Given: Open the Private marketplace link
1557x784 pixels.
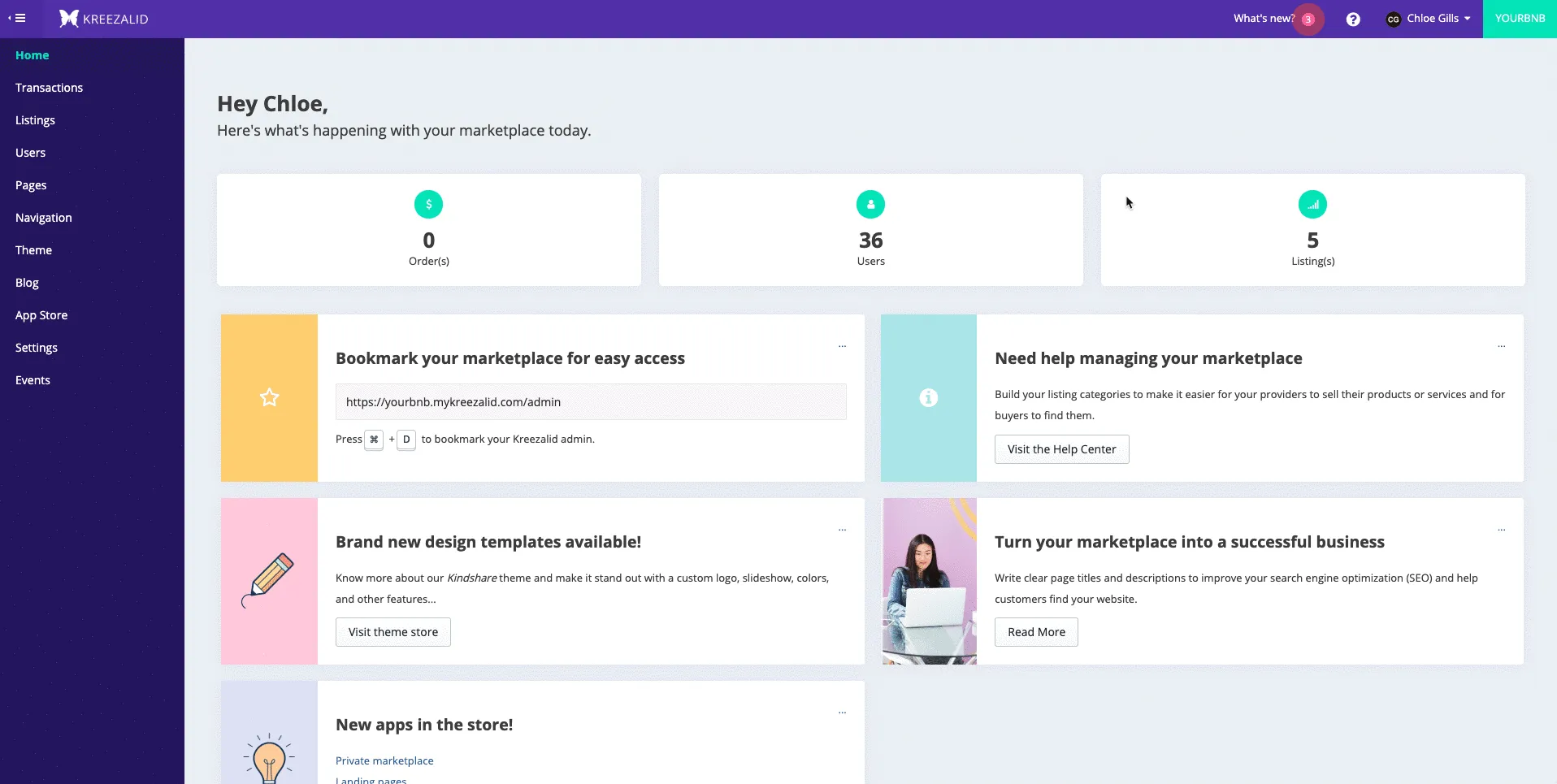Looking at the screenshot, I should [384, 760].
